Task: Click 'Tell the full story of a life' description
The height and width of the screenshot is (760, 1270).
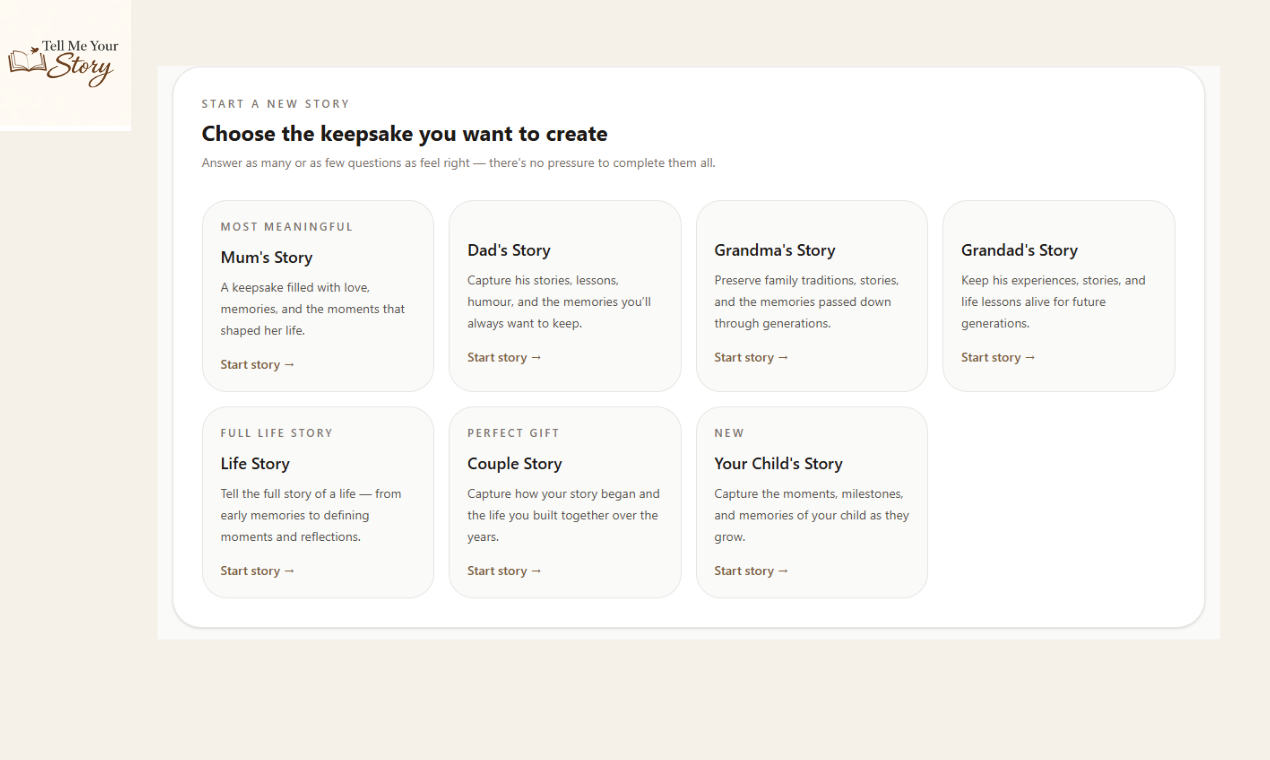Action: point(311,515)
